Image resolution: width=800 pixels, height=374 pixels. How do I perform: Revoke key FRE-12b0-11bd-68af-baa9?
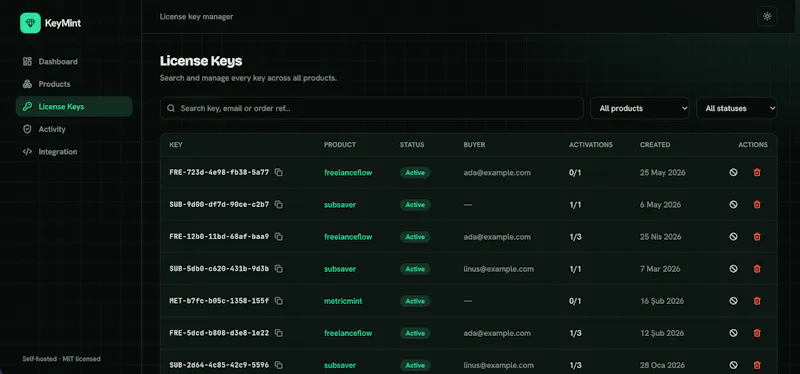click(733, 237)
